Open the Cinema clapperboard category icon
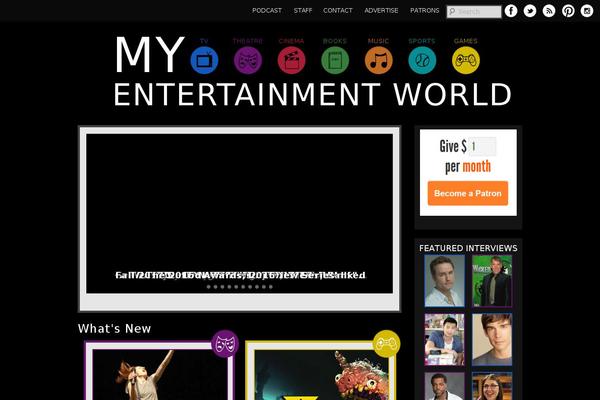Viewport: 600px width, 400px height. coord(292,60)
